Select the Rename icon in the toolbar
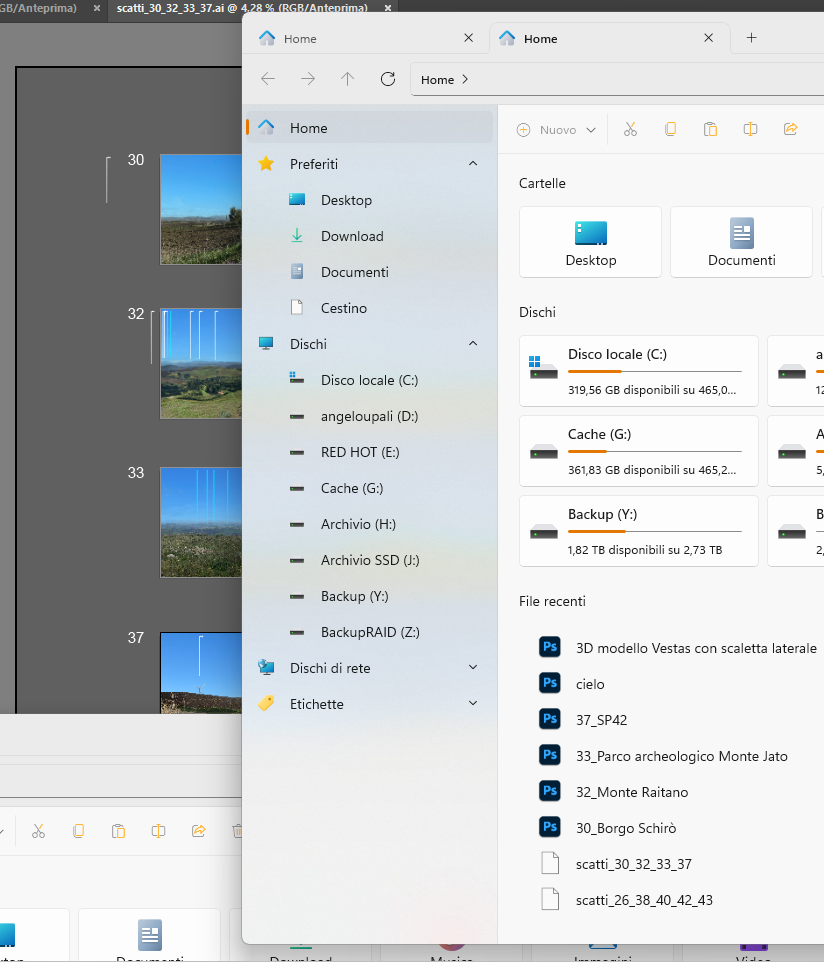The height and width of the screenshot is (962, 824). click(x=750, y=129)
